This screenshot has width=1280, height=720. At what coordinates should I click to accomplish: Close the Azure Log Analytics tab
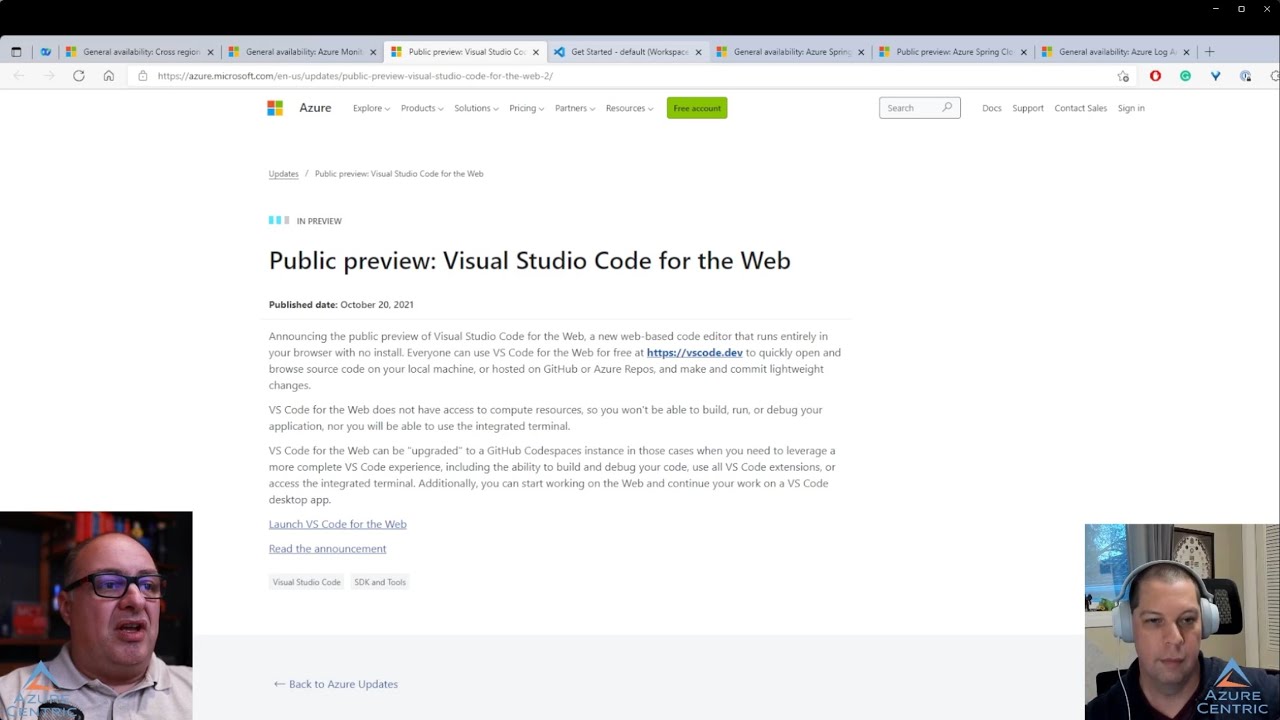(1186, 52)
